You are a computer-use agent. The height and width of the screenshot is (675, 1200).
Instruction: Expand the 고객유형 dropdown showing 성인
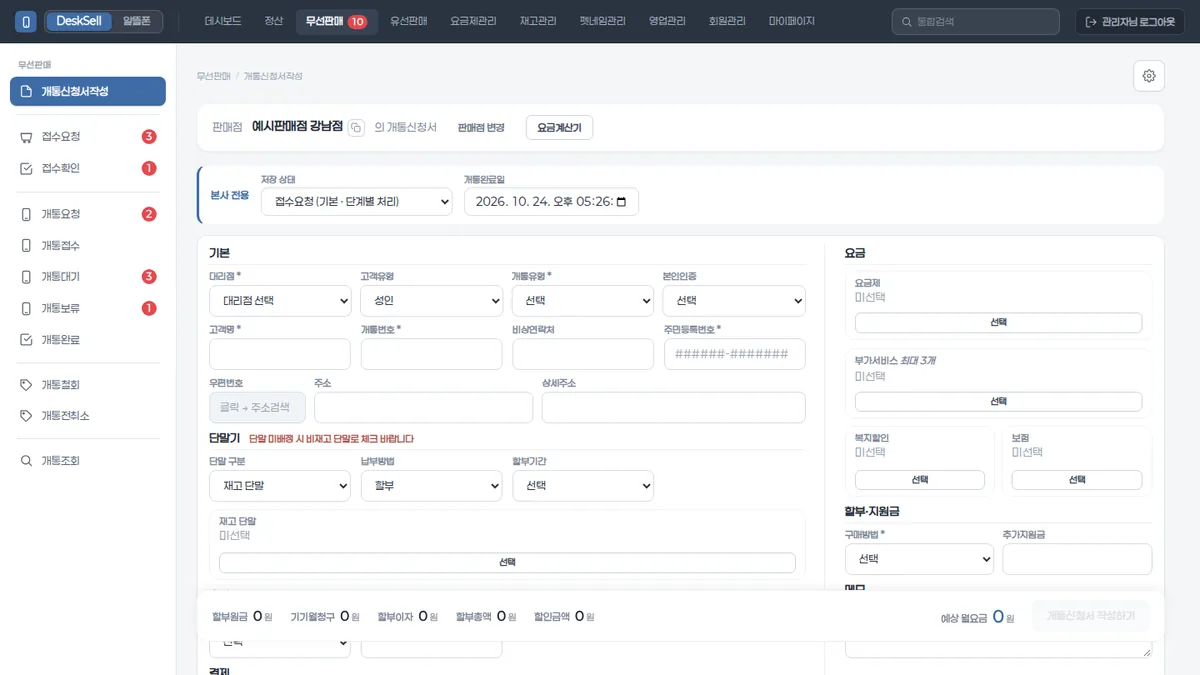431,300
